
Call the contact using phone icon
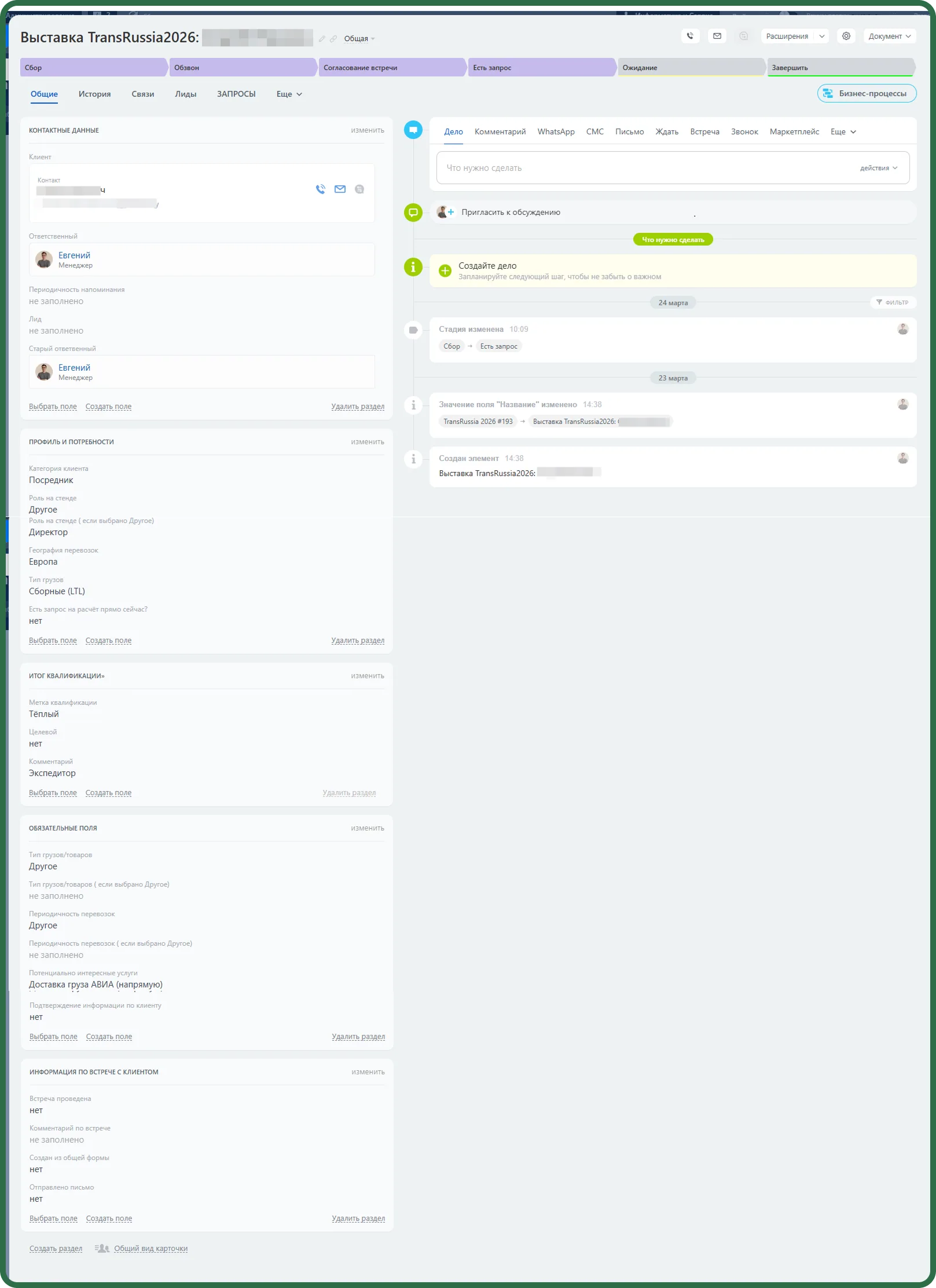pyautogui.click(x=321, y=189)
